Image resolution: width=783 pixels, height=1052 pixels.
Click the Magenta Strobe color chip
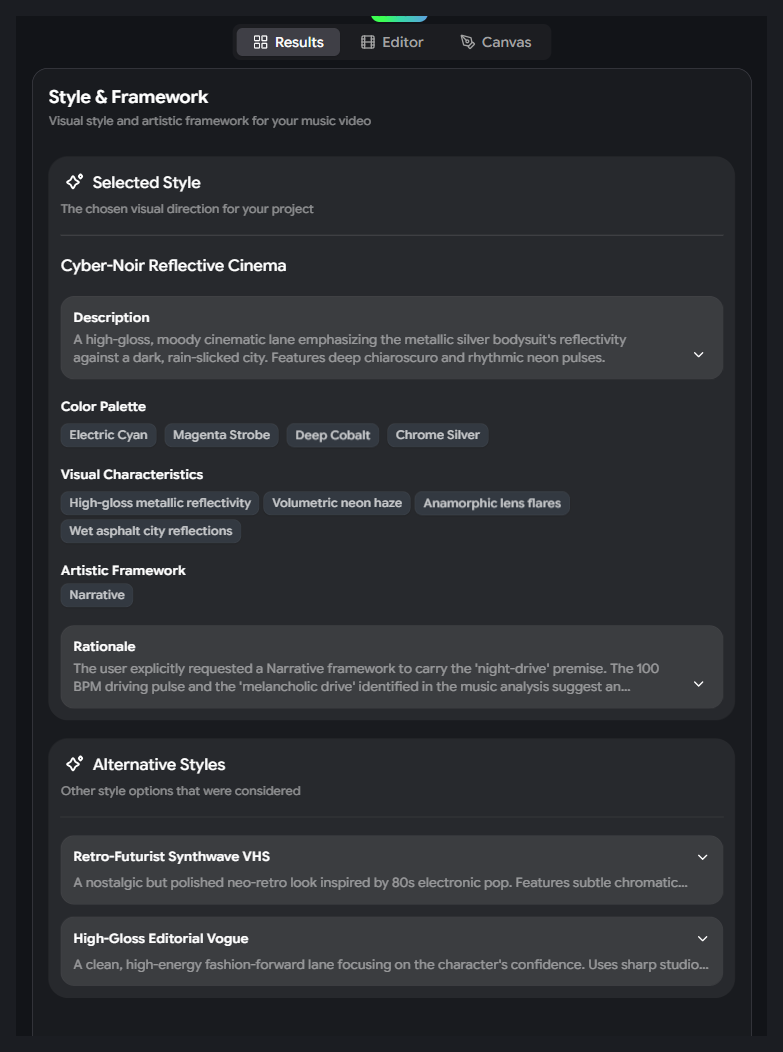pyautogui.click(x=221, y=435)
